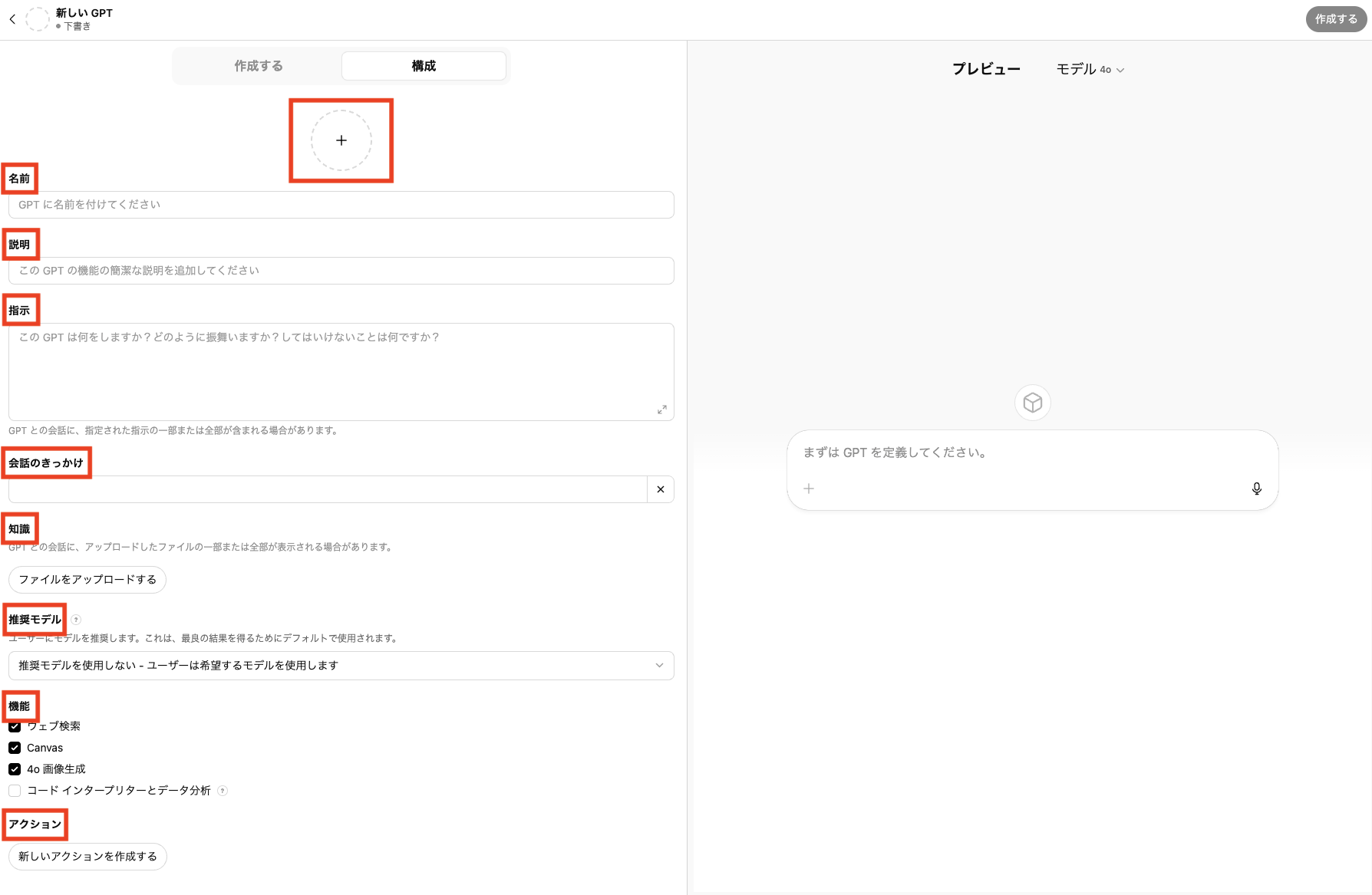Click the 指示 text area
The image size is (1372, 895).
click(x=341, y=372)
